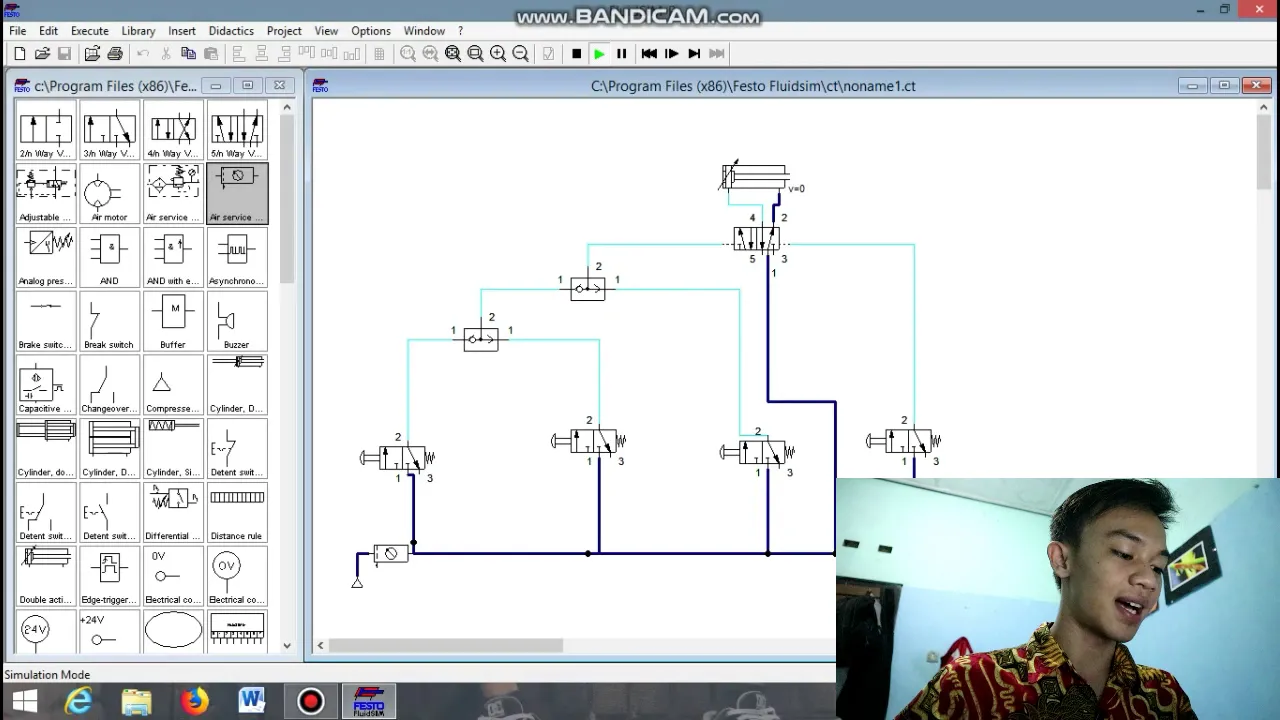Viewport: 1280px width, 720px height.
Task: Open Firefox from taskbar
Action: click(195, 702)
